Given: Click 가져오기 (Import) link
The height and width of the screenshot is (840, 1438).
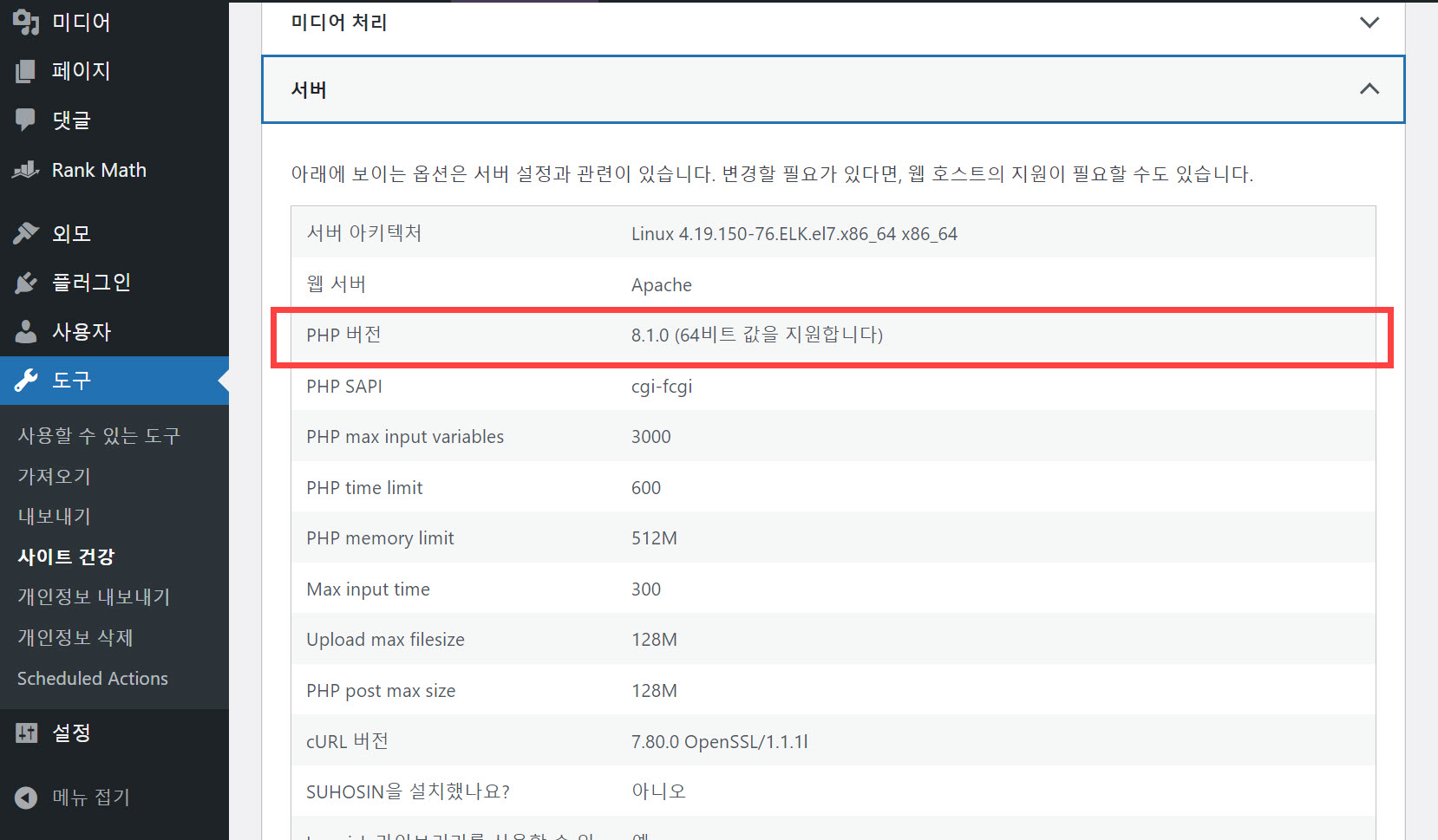Looking at the screenshot, I should [x=53, y=475].
